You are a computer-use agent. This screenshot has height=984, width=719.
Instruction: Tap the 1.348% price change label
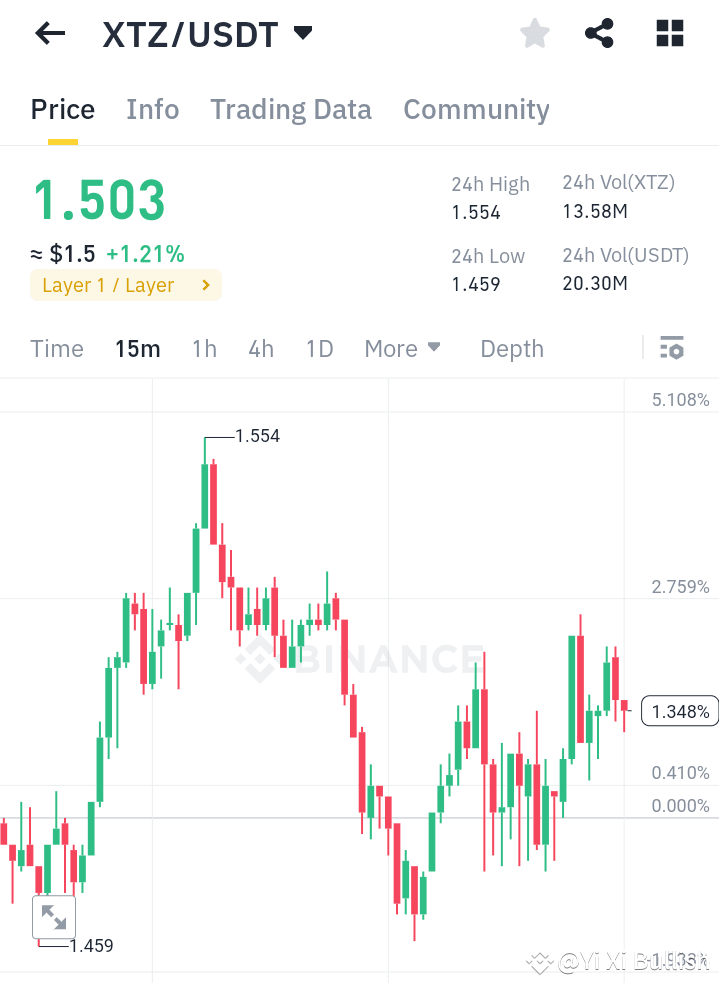point(680,710)
